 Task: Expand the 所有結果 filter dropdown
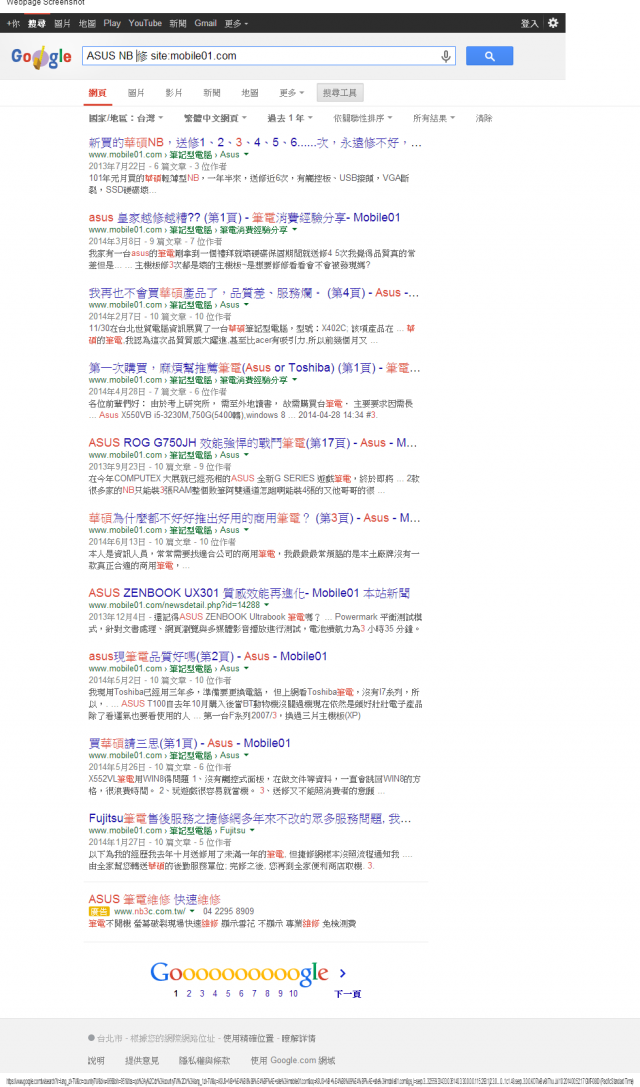[433, 118]
